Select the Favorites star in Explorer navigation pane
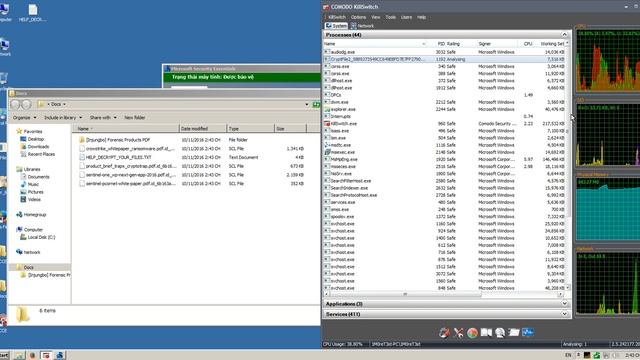The width and height of the screenshot is (640, 360). coord(19,131)
